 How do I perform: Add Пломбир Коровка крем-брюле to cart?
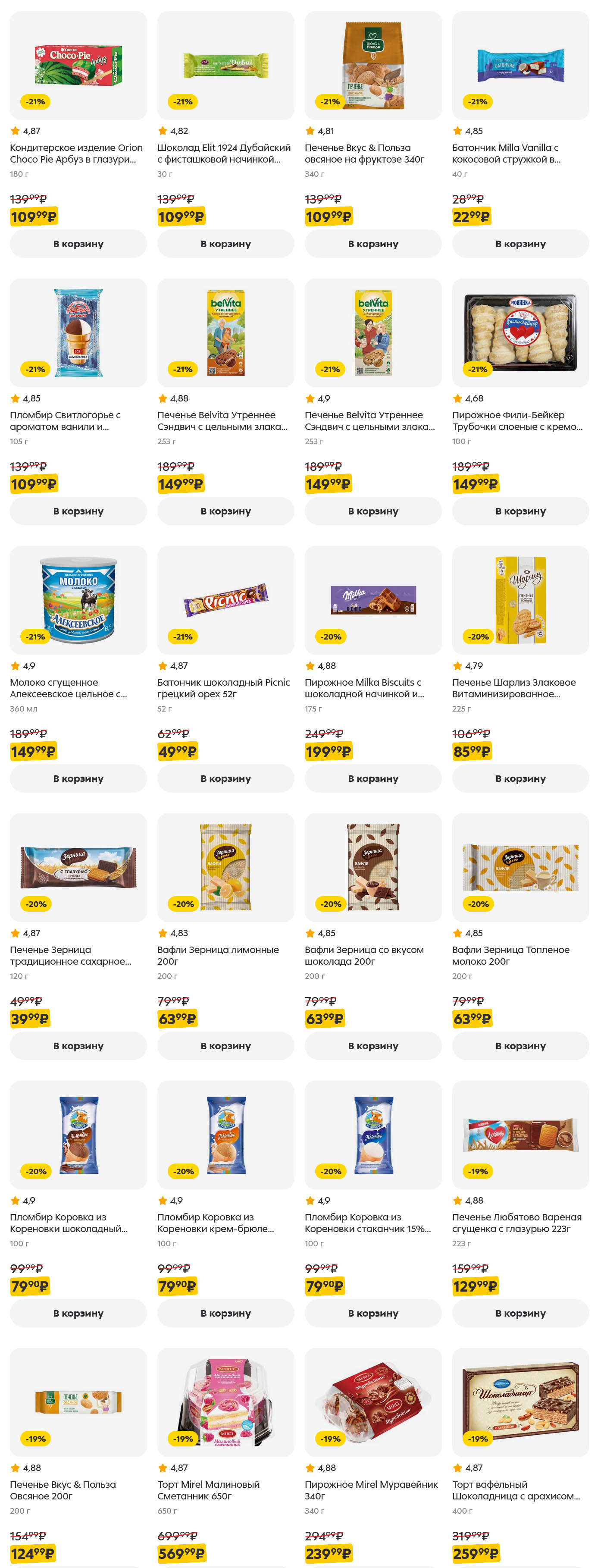[x=225, y=1313]
